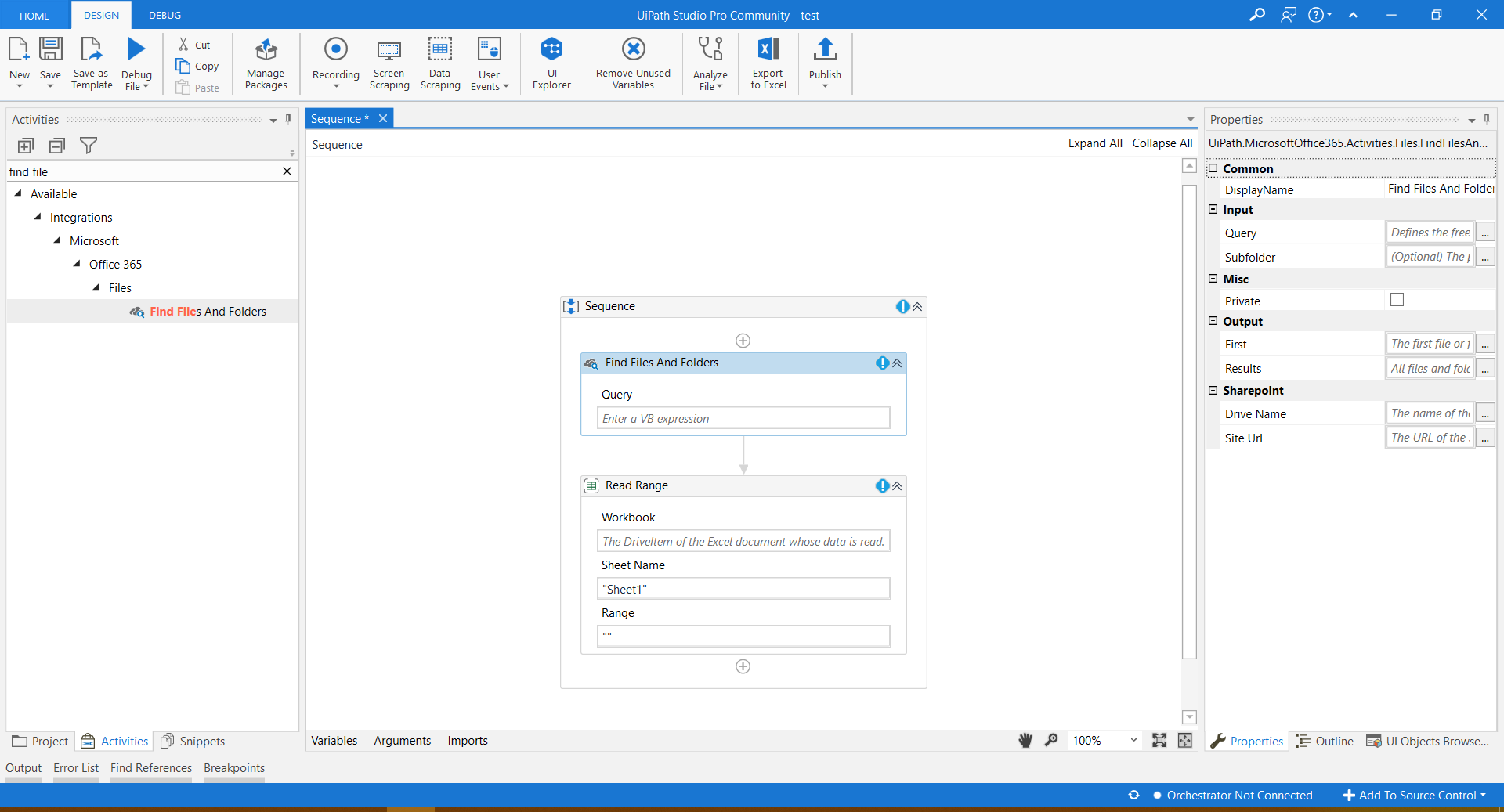Click Orchestrator Not Connected status
This screenshot has height=812, width=1504.
coord(1232,795)
